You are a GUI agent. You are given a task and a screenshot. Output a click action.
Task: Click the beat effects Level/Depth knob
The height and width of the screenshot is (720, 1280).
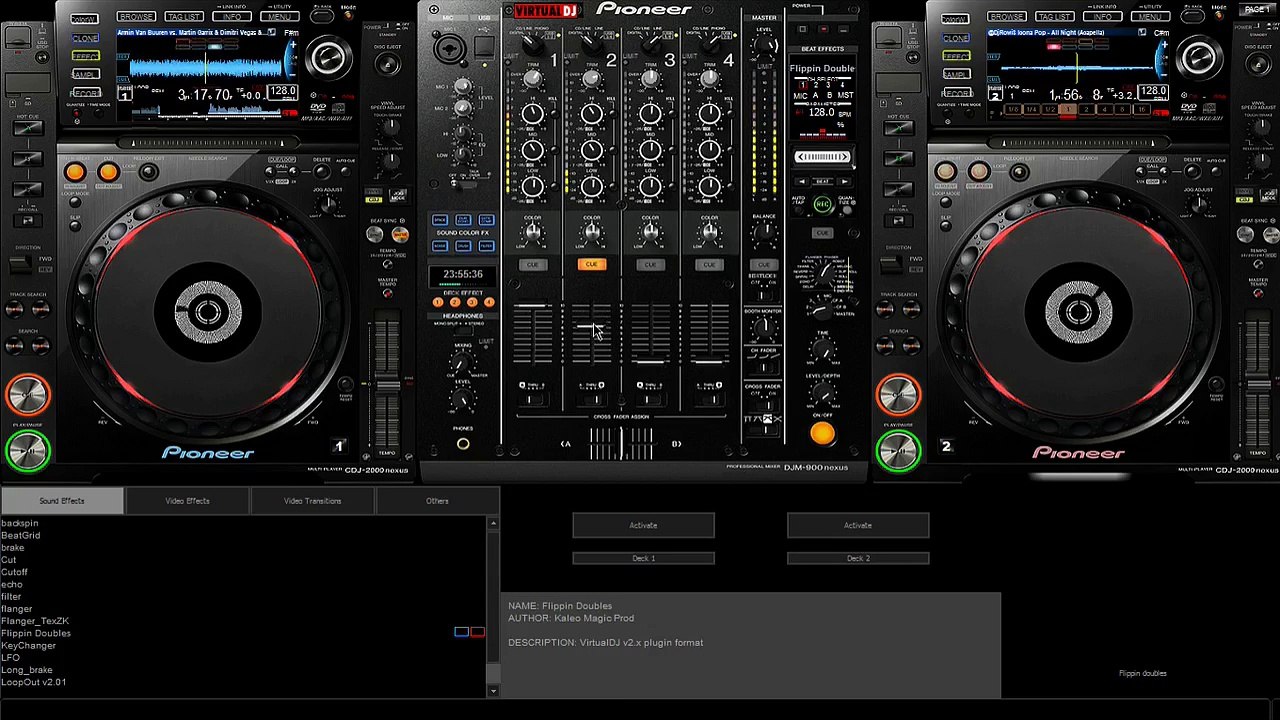click(x=822, y=395)
